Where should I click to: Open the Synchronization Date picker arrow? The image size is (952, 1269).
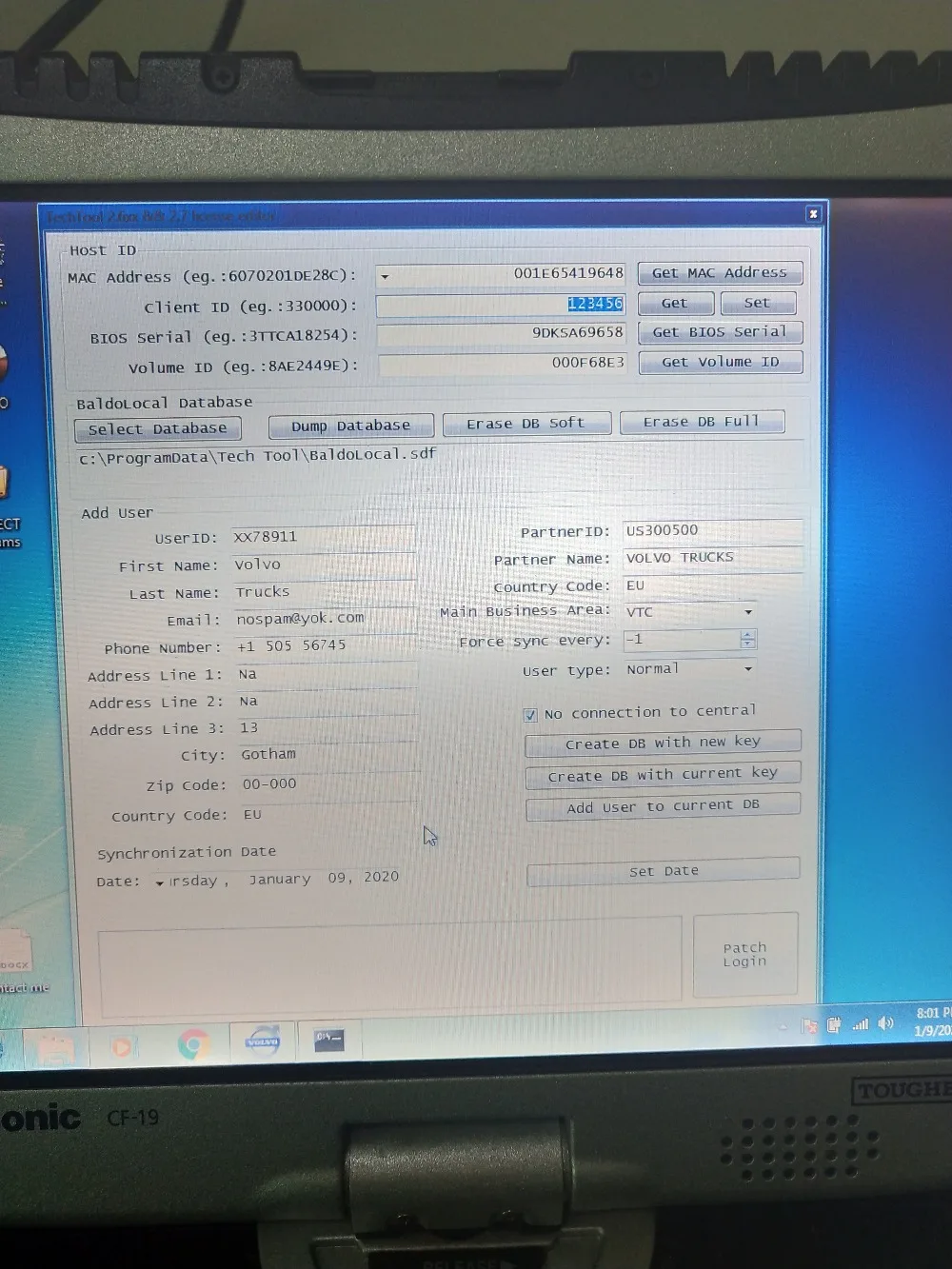[x=159, y=883]
